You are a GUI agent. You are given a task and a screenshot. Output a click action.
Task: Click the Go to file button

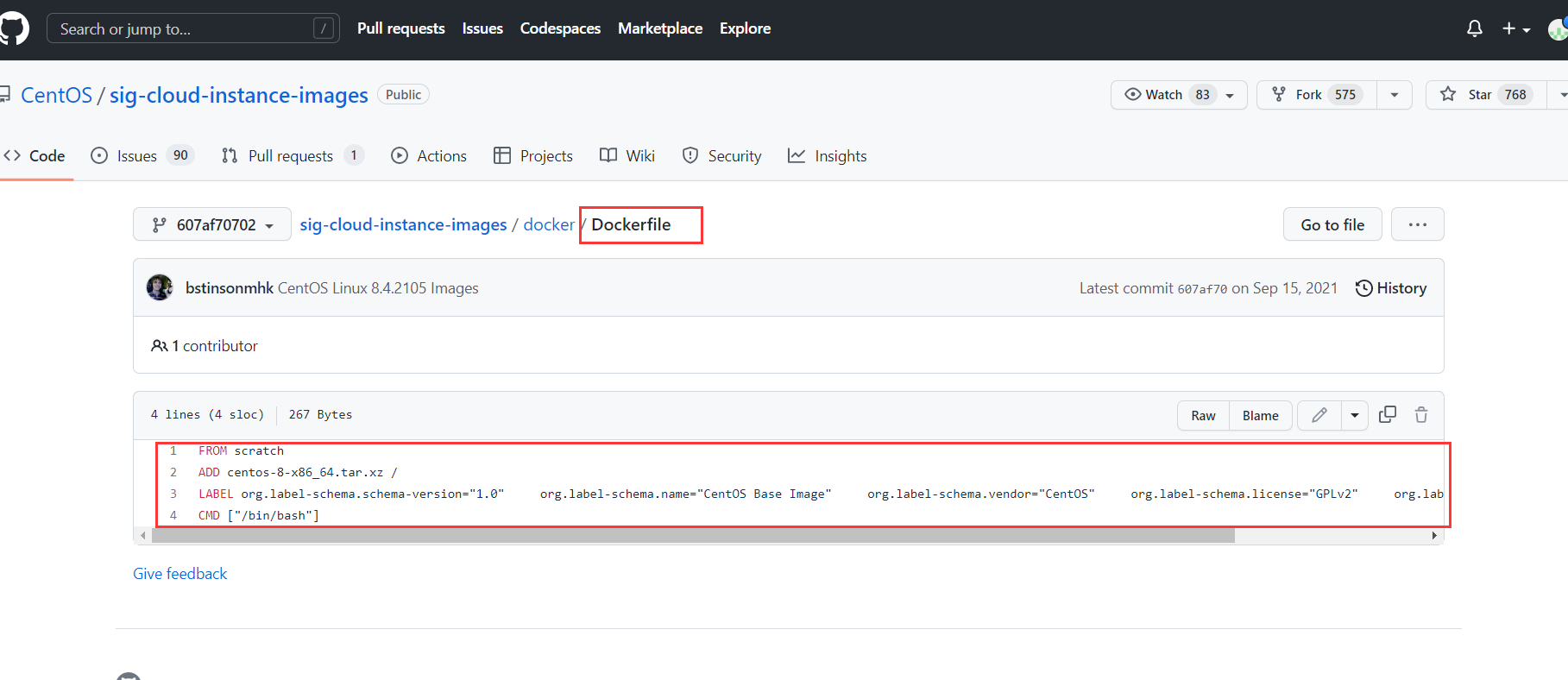(x=1332, y=225)
